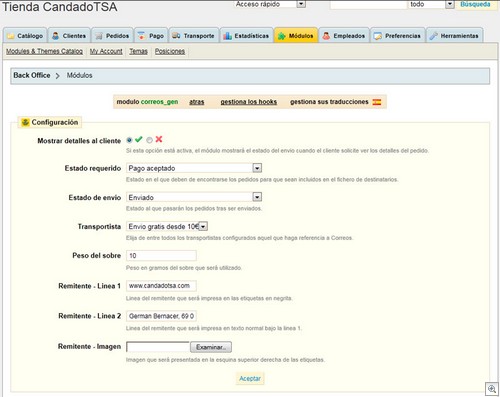The height and width of the screenshot is (397, 500).
Task: Open the Posiciones submenu link
Action: pyautogui.click(x=170, y=51)
